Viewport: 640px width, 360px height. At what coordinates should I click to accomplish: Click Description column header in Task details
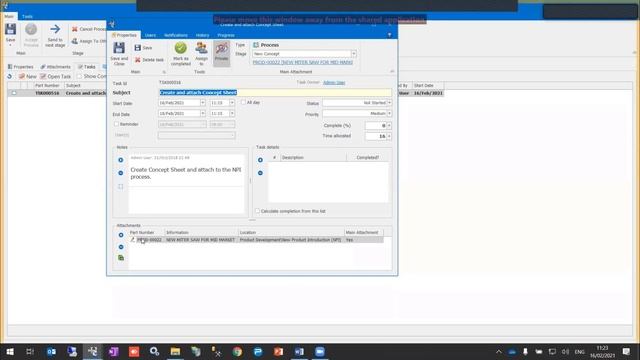click(x=313, y=158)
